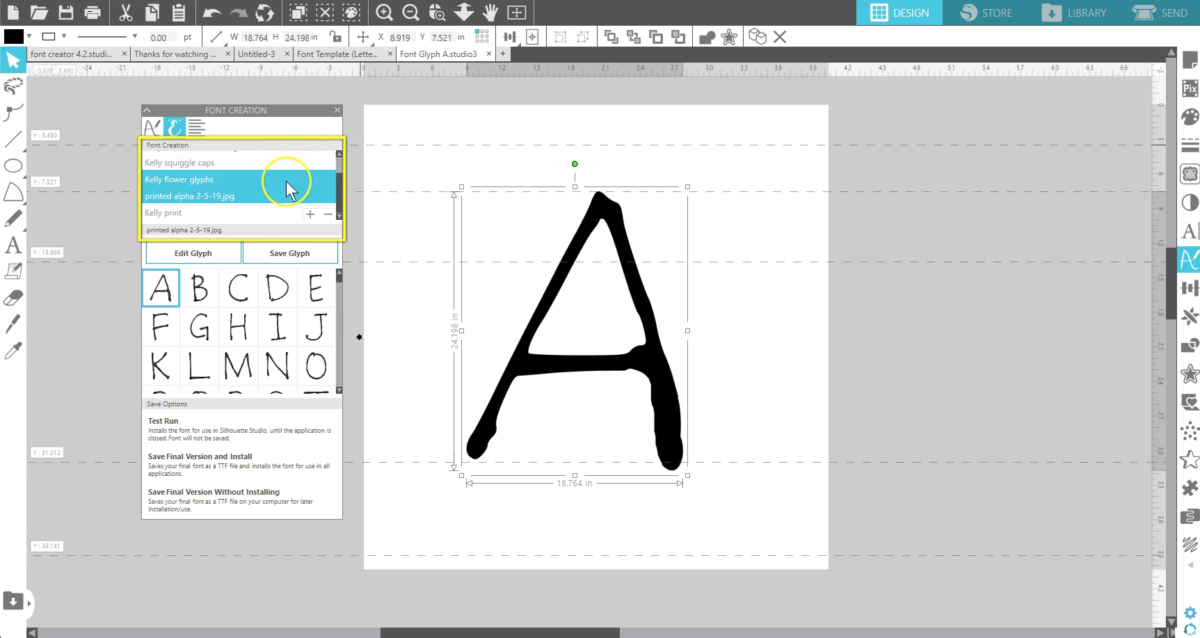Click Test Run save option
The image size is (1200, 638).
coord(164,421)
